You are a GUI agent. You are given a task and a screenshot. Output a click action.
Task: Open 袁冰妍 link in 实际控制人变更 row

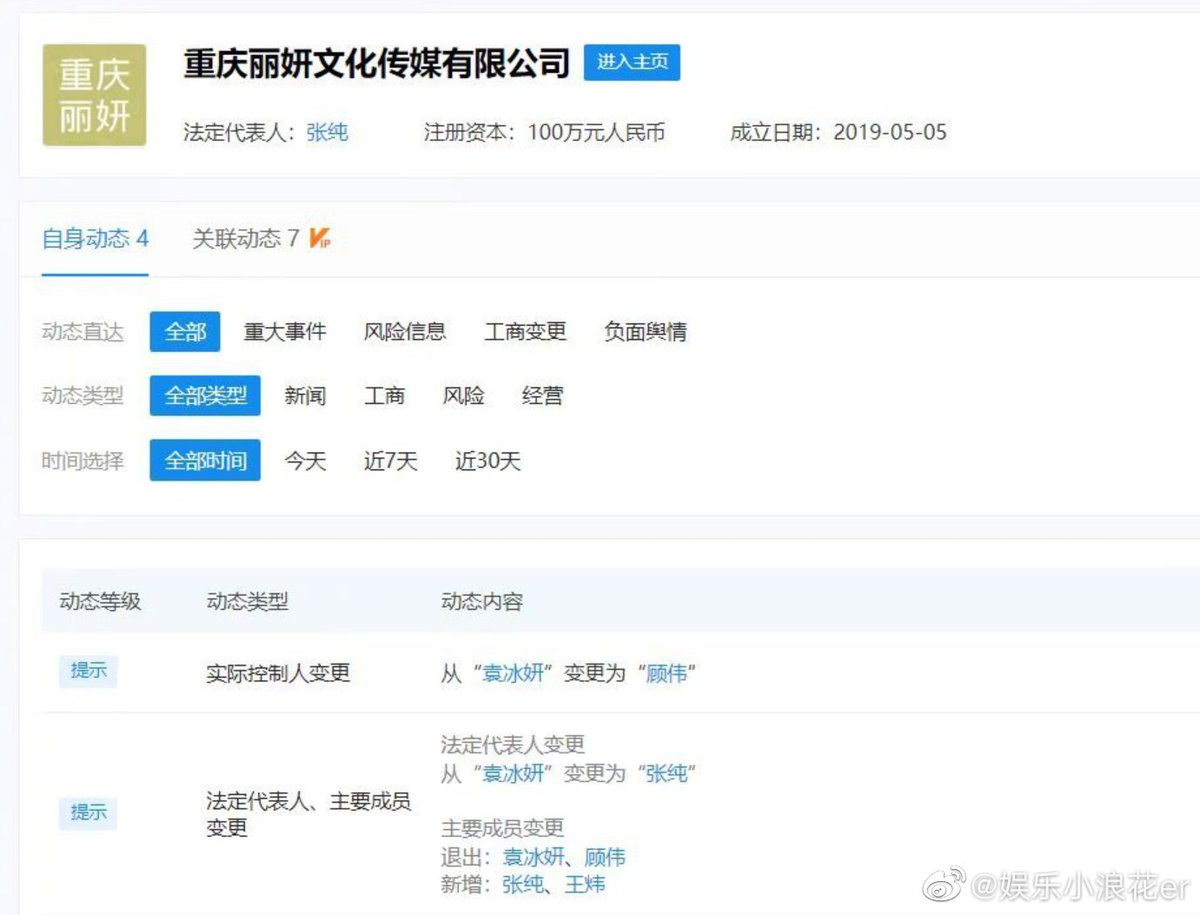click(514, 673)
